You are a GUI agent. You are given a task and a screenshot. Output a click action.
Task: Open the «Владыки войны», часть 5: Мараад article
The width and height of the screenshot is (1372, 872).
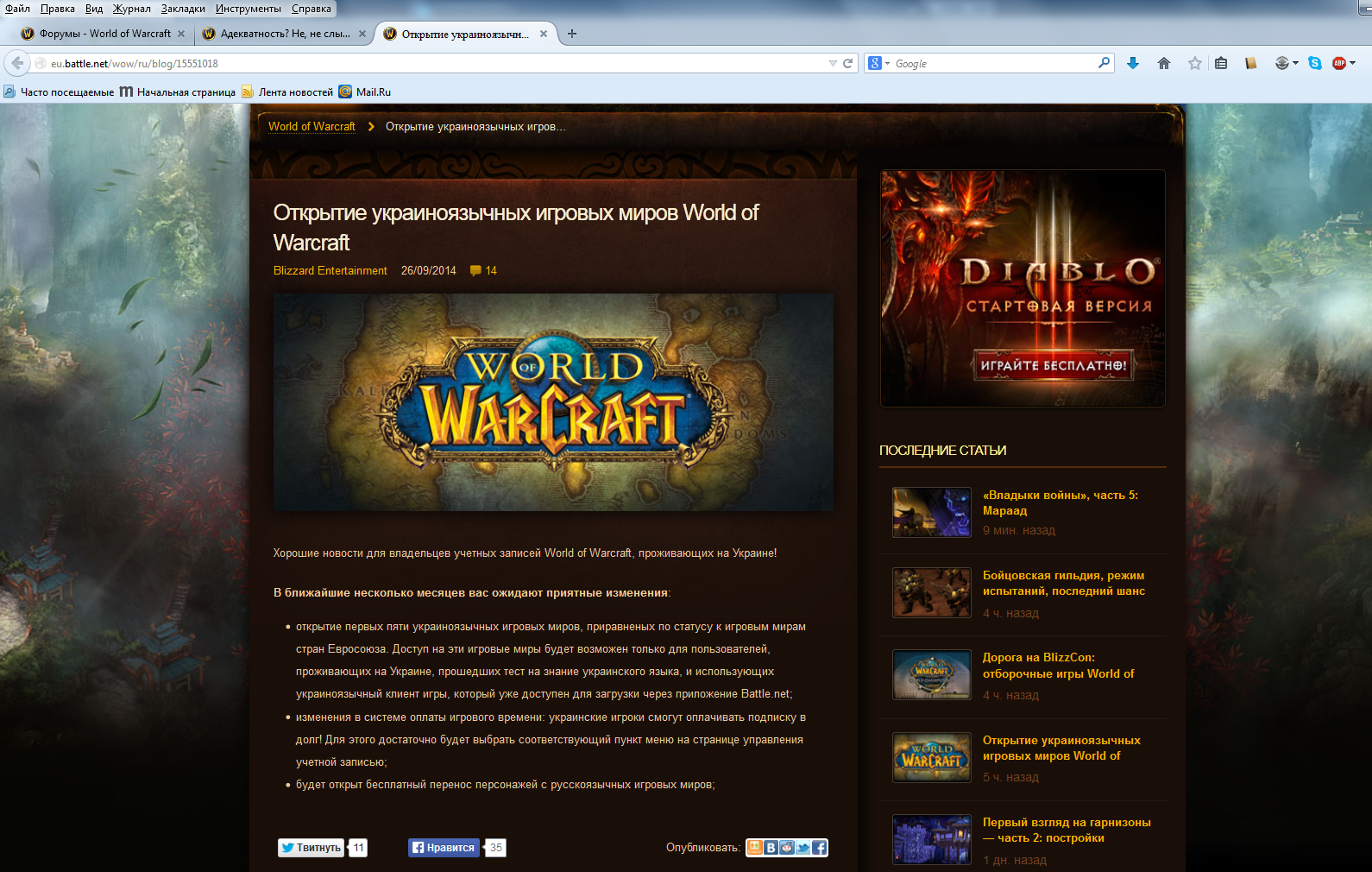pos(1060,502)
